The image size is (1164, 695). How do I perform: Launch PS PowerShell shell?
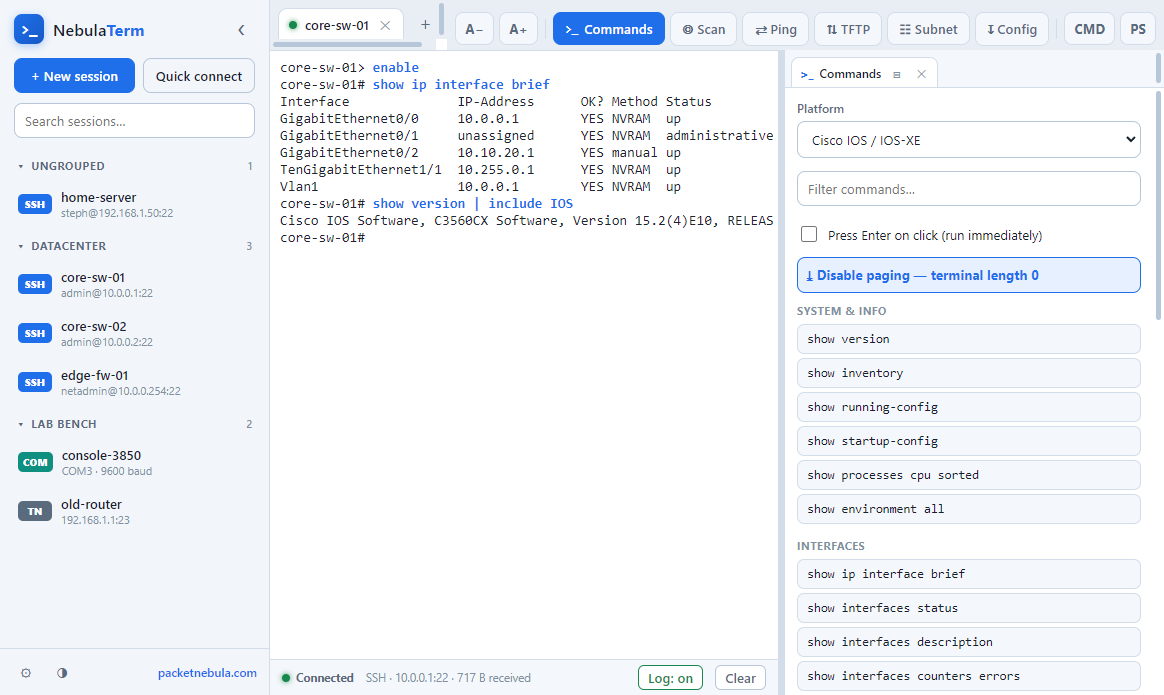coord(1138,29)
